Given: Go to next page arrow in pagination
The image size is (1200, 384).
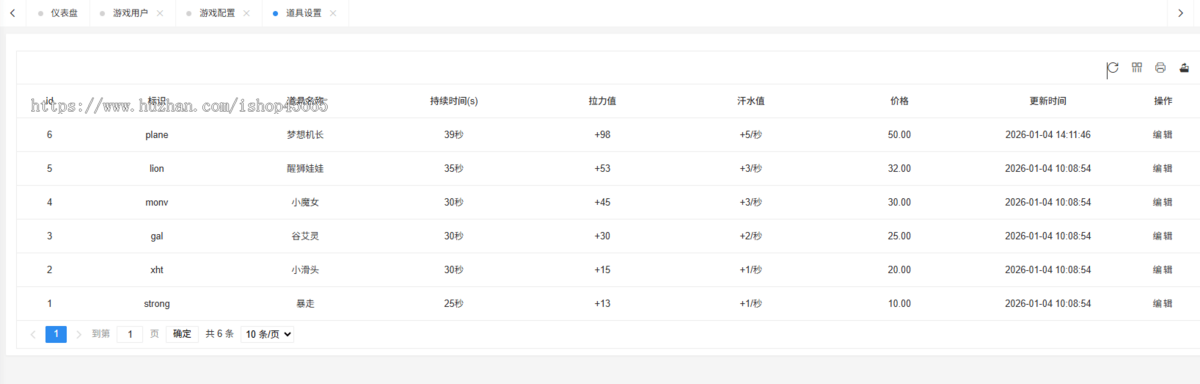Looking at the screenshot, I should 79,334.
